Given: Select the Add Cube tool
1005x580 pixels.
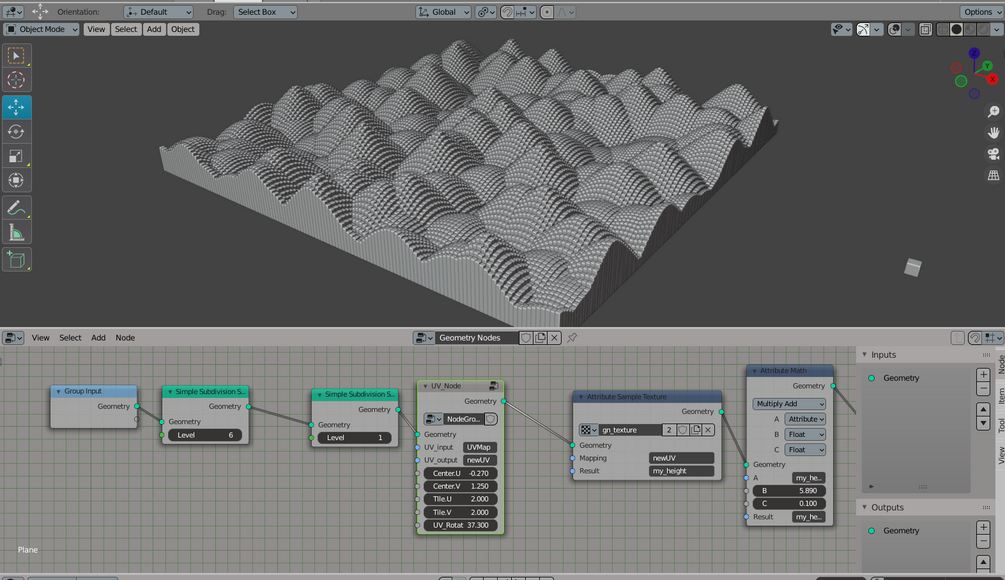Looking at the screenshot, I should coord(17,258).
